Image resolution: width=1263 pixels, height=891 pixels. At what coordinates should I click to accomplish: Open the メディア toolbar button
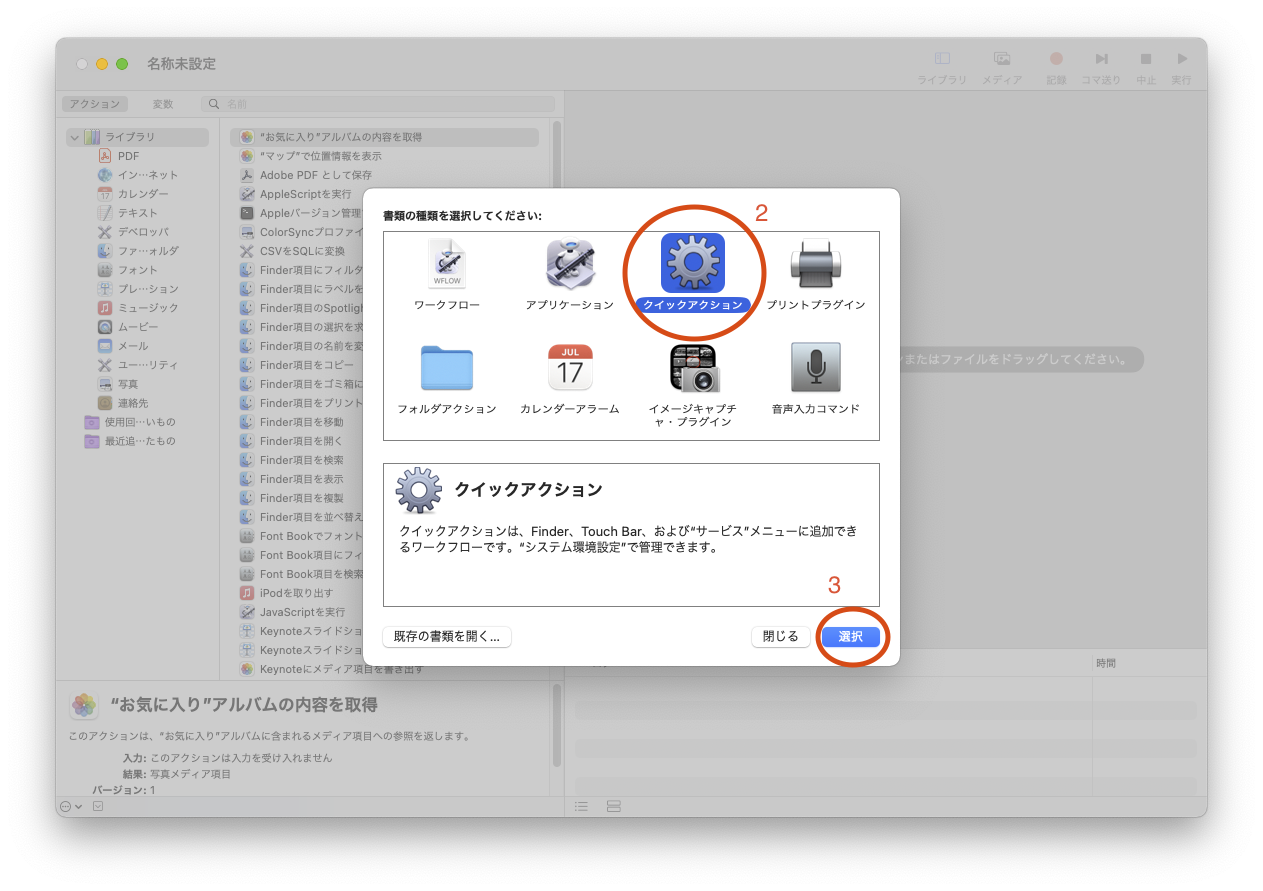tap(1001, 67)
